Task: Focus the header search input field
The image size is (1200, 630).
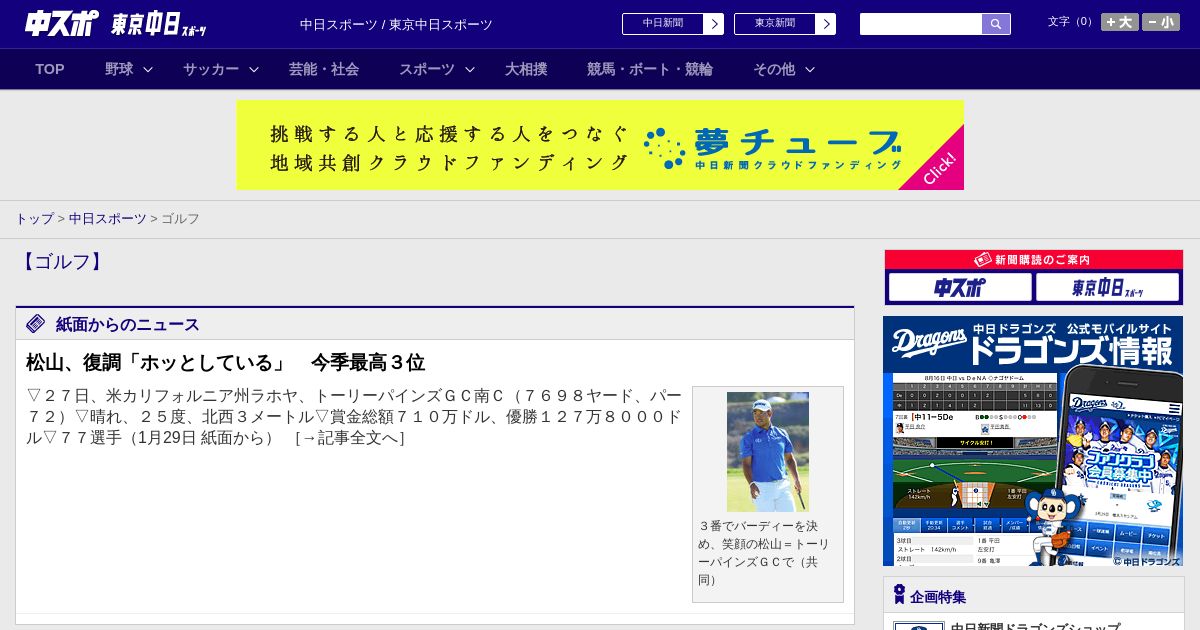Action: click(x=921, y=24)
